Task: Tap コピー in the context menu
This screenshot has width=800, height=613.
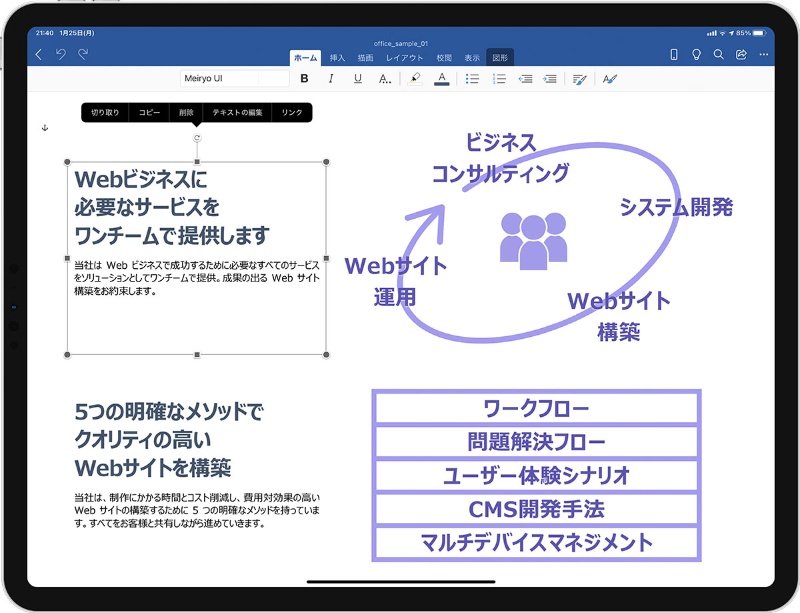Action: click(x=149, y=113)
